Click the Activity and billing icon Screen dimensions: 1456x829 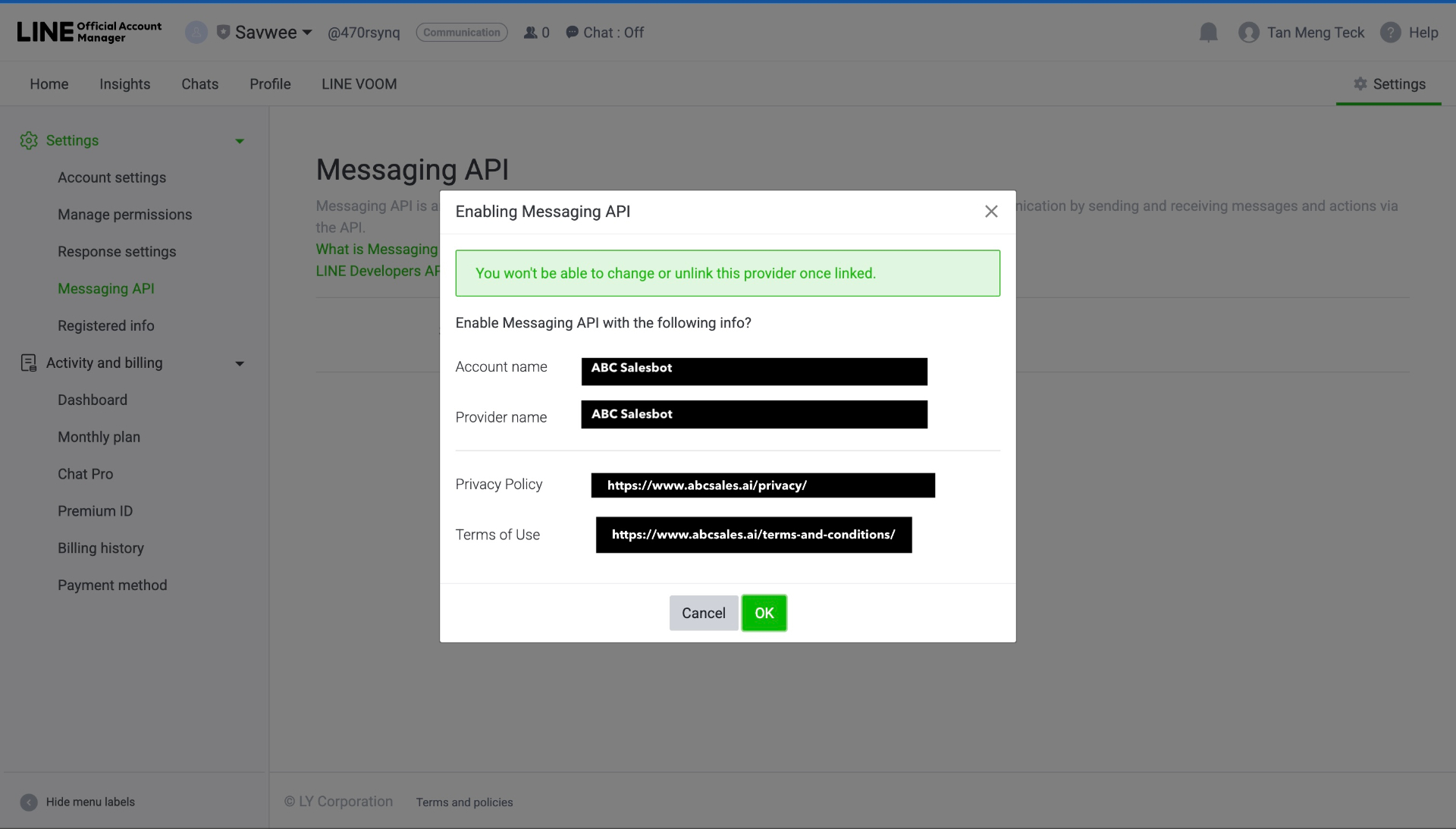[x=28, y=363]
